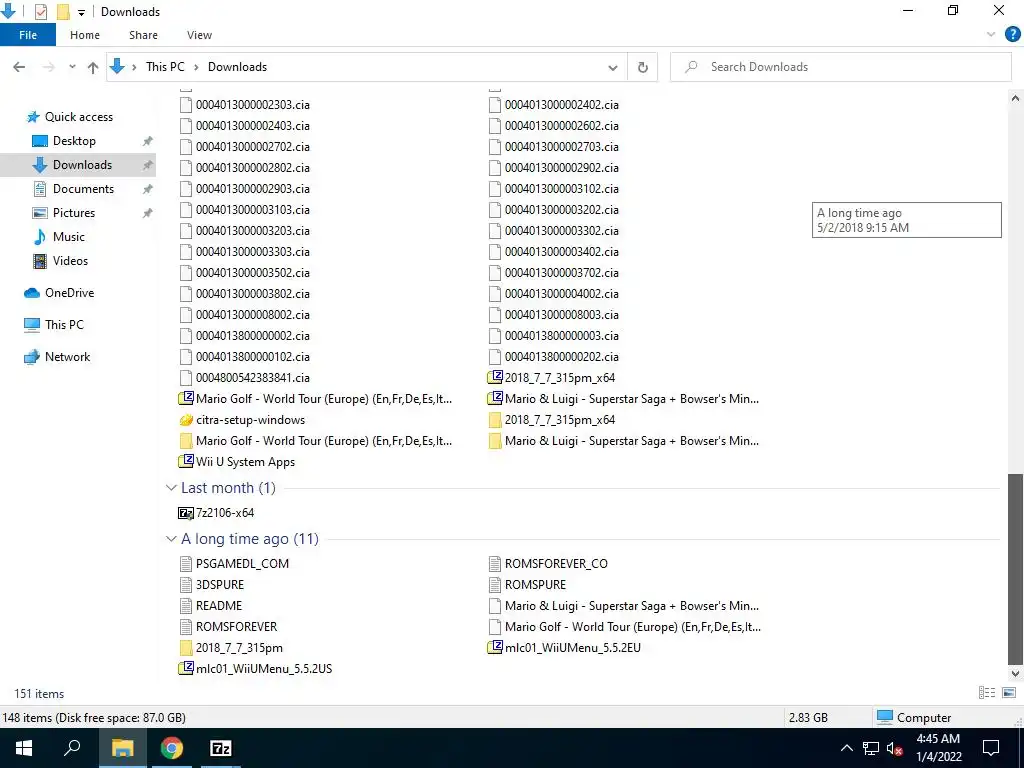The width and height of the screenshot is (1024, 768).
Task: Open Google Chrome from the taskbar
Action: tap(172, 748)
